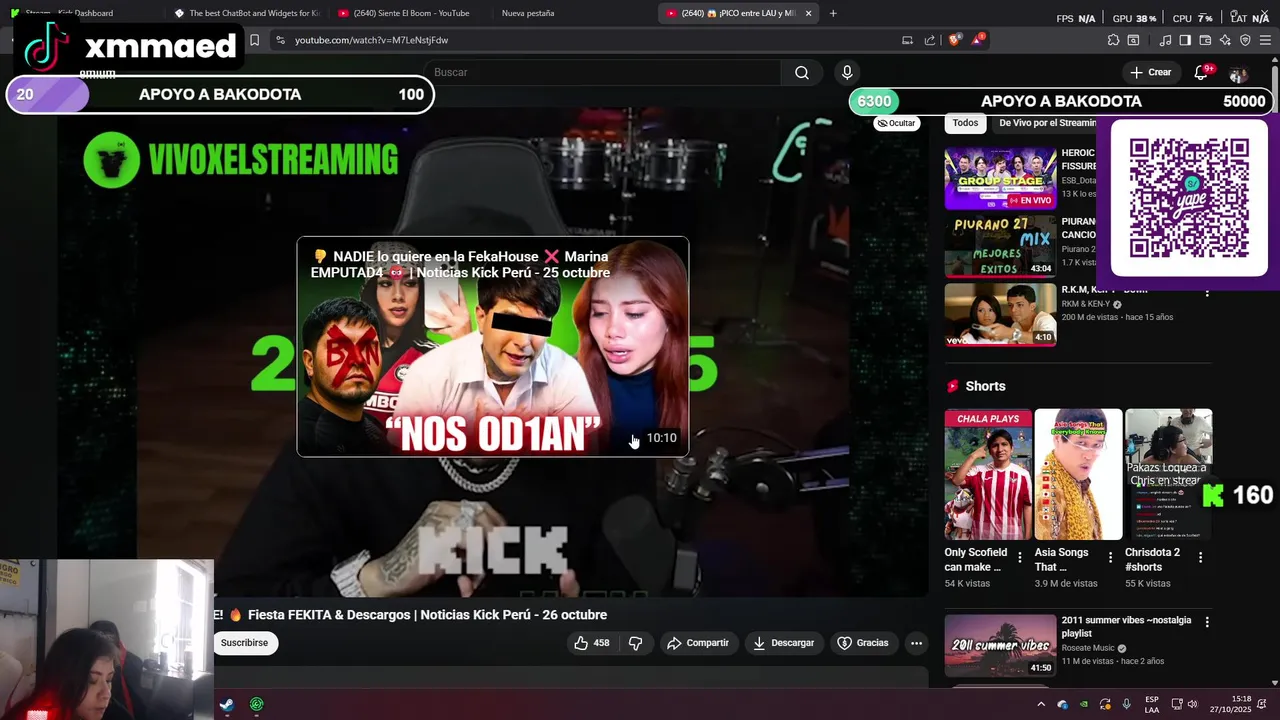Open the 'NADIE lo quiere en la FekaHouse' video card
Image resolution: width=1280 pixels, height=720 pixels.
(x=493, y=346)
